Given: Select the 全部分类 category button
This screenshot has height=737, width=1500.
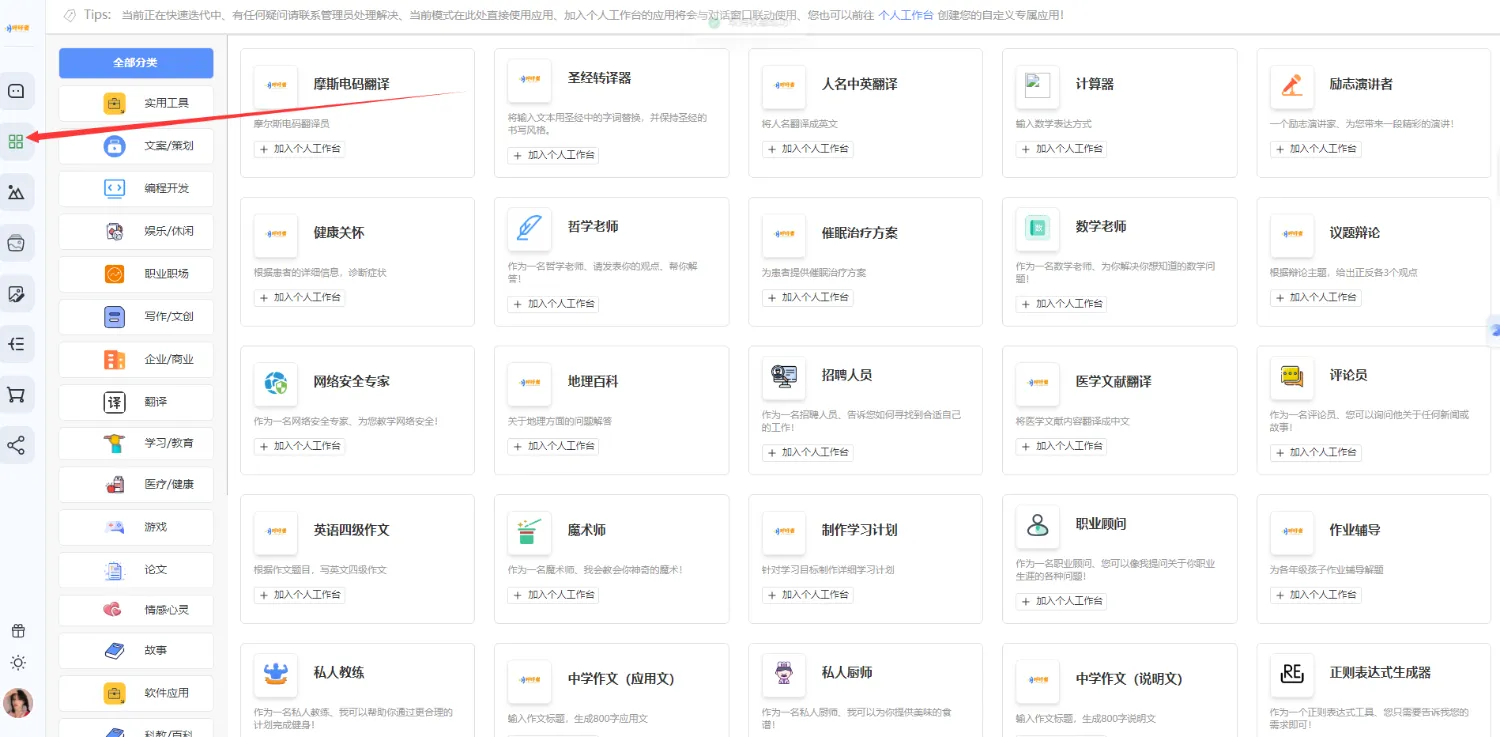Looking at the screenshot, I should (136, 63).
